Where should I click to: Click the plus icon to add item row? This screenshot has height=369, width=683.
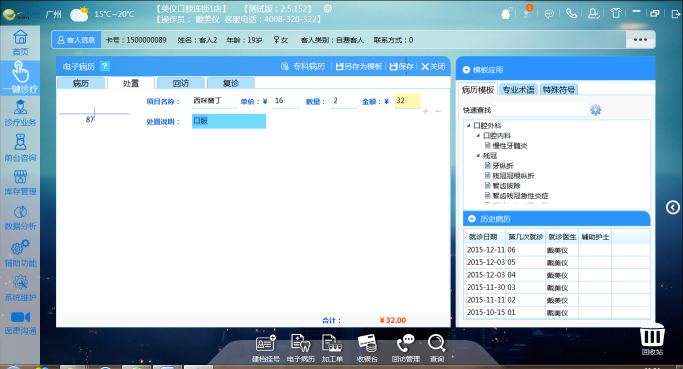(x=425, y=112)
